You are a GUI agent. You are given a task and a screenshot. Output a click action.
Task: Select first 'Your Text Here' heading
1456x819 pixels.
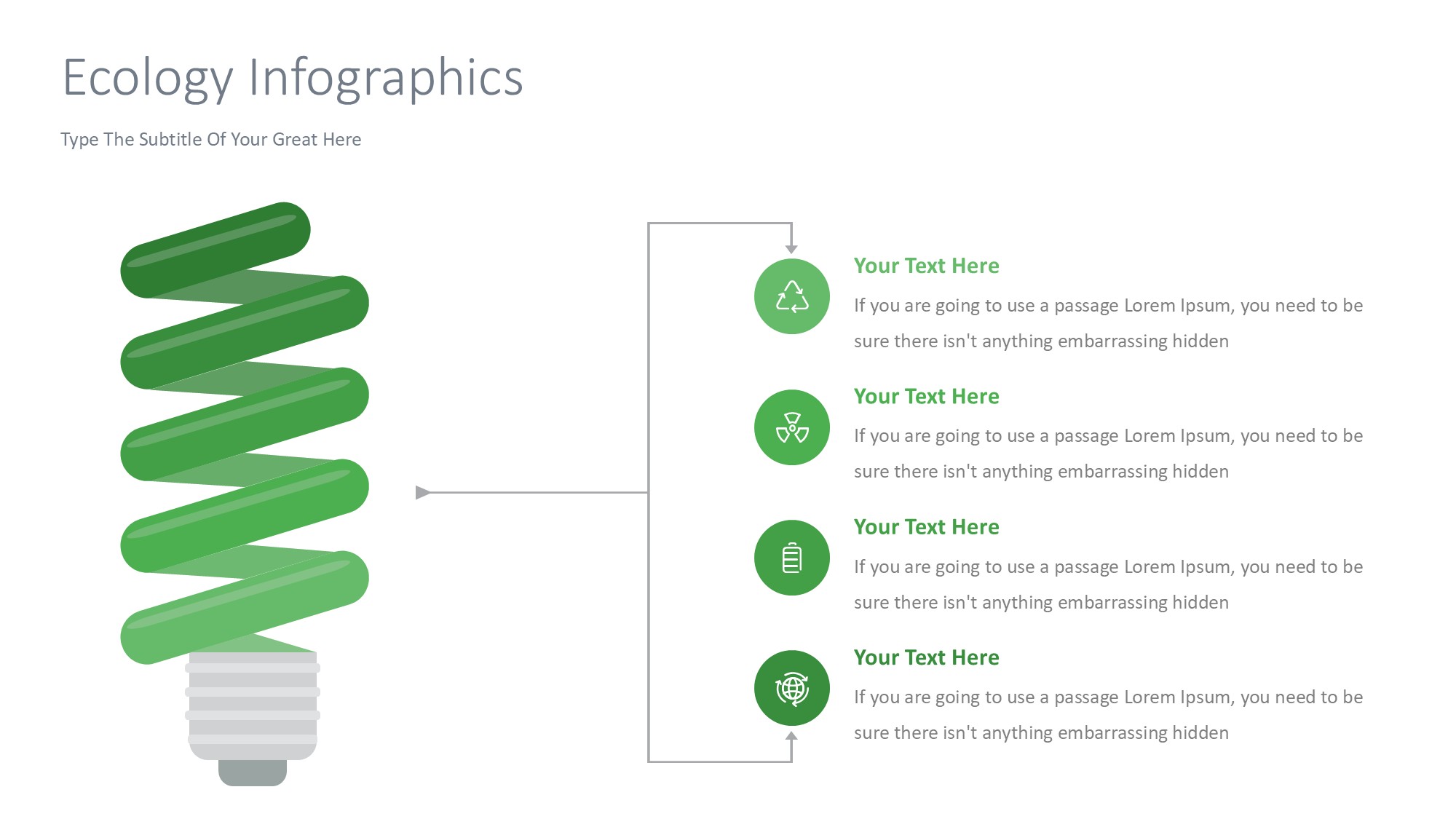[x=926, y=266]
